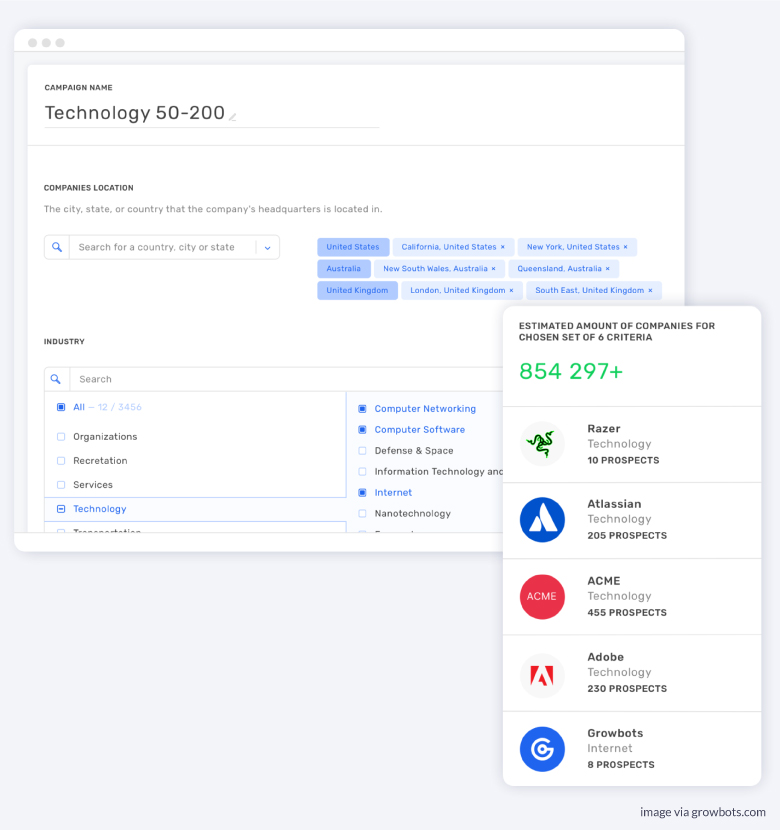Image resolution: width=780 pixels, height=830 pixels.
Task: Click the red ACME logo
Action: (542, 597)
